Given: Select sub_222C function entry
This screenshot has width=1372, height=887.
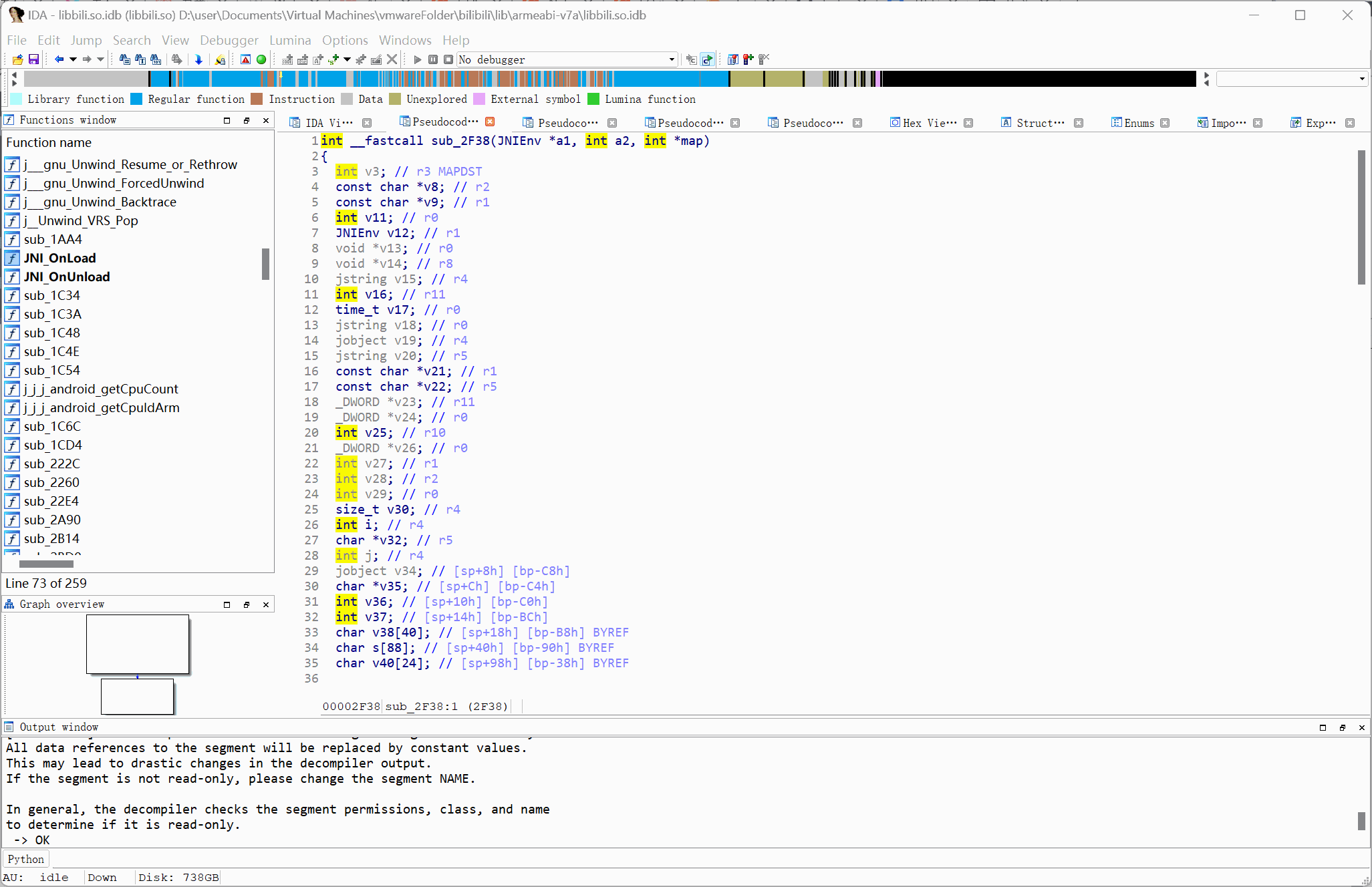Looking at the screenshot, I should tap(51, 464).
